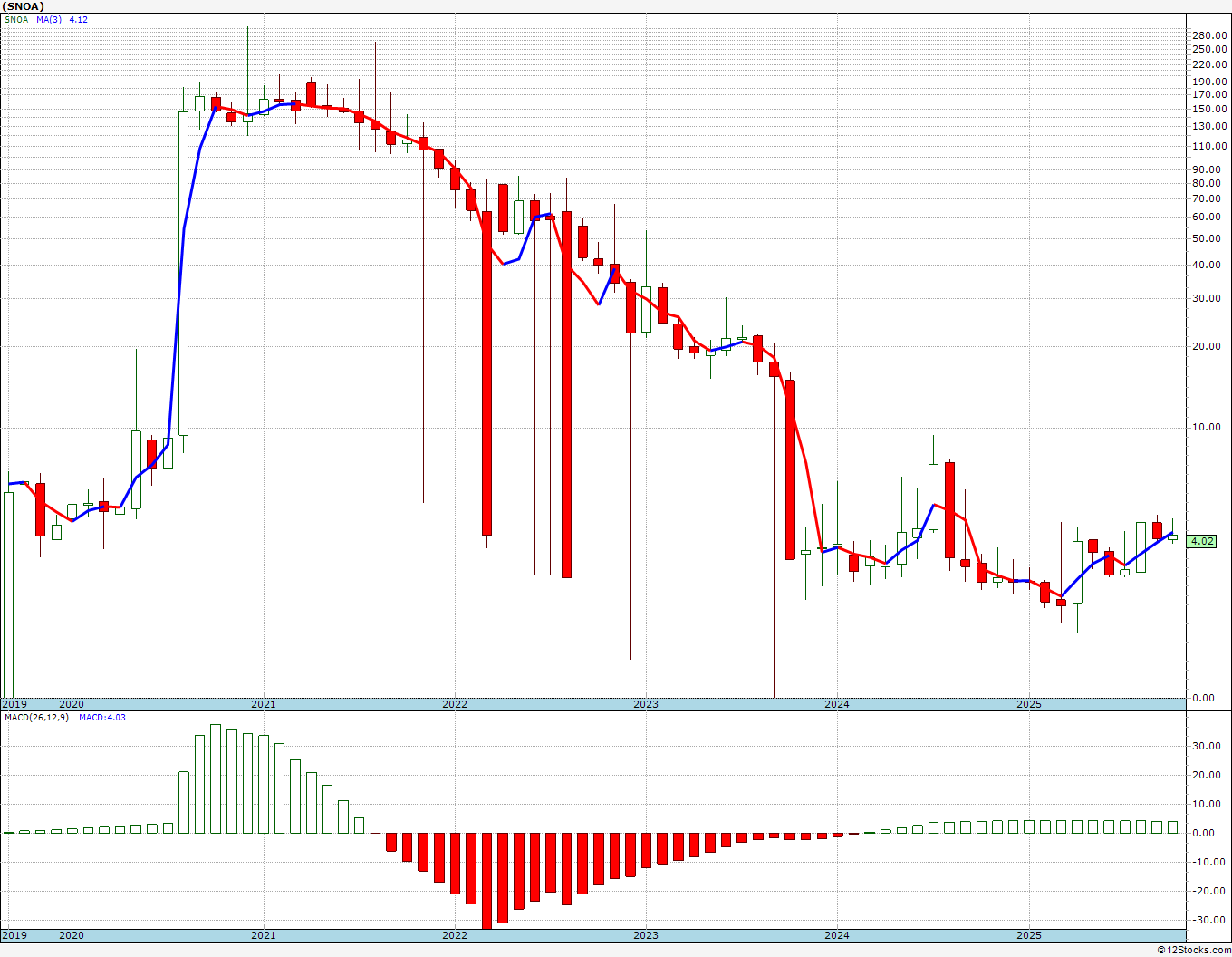This screenshot has width=1232, height=957.
Task: Click 2025 on the price chart time axis
Action: 1028,704
